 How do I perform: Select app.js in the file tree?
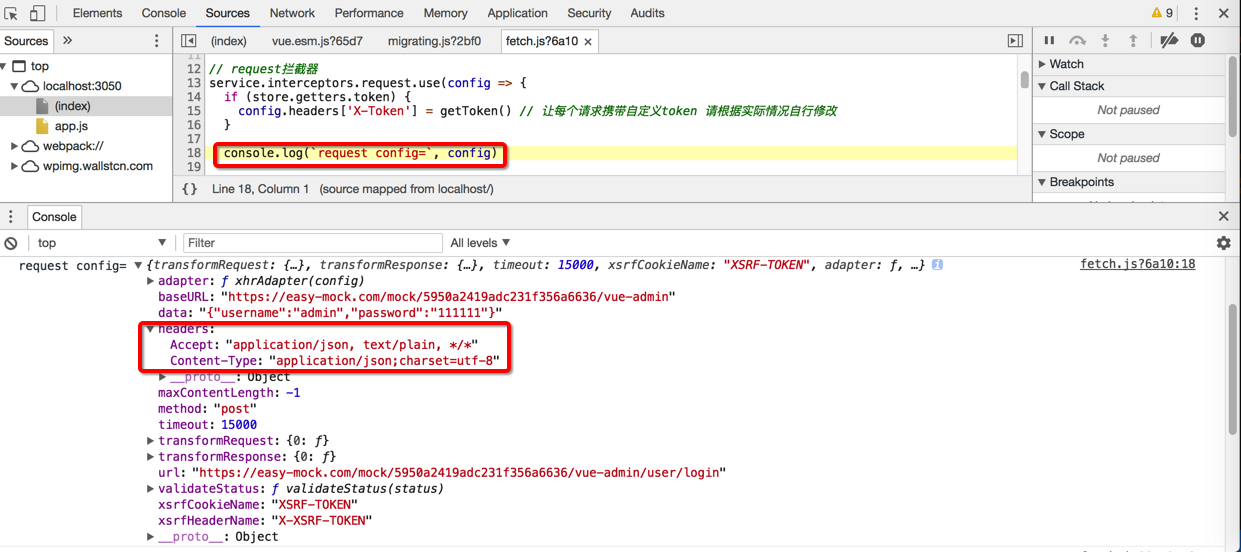coord(71,126)
